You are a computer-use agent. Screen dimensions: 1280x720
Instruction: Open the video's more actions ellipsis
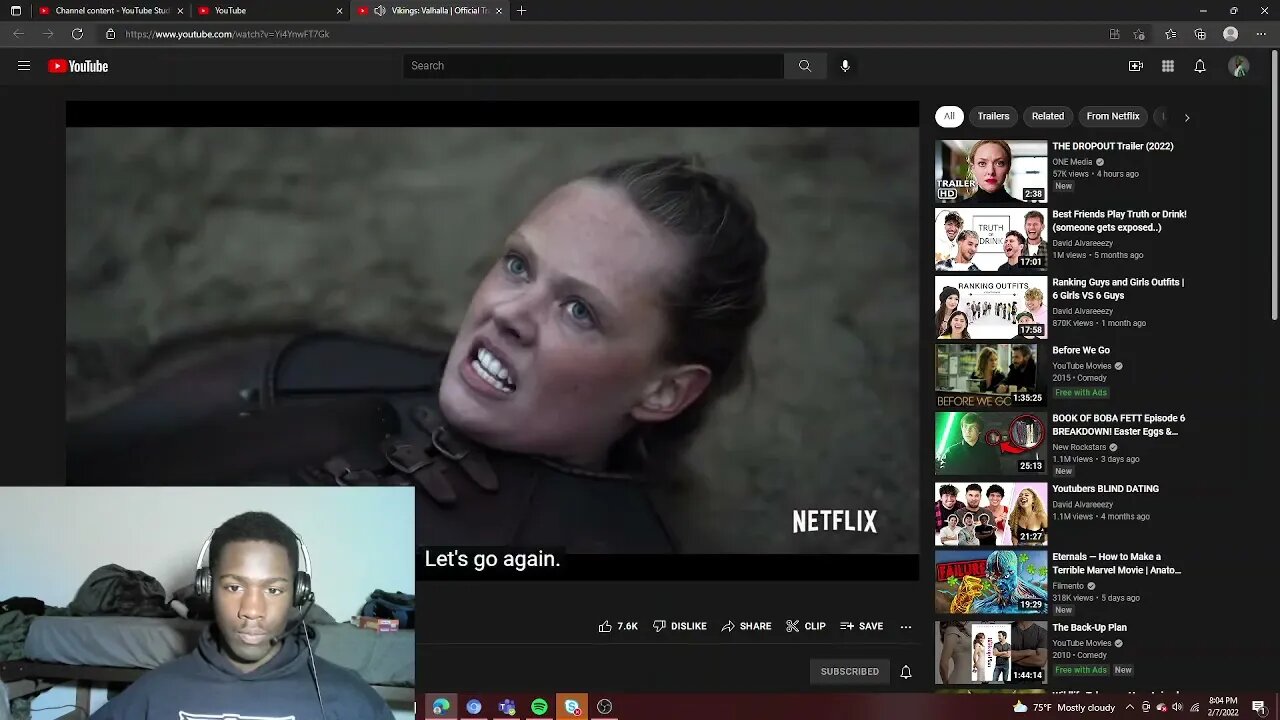point(906,627)
